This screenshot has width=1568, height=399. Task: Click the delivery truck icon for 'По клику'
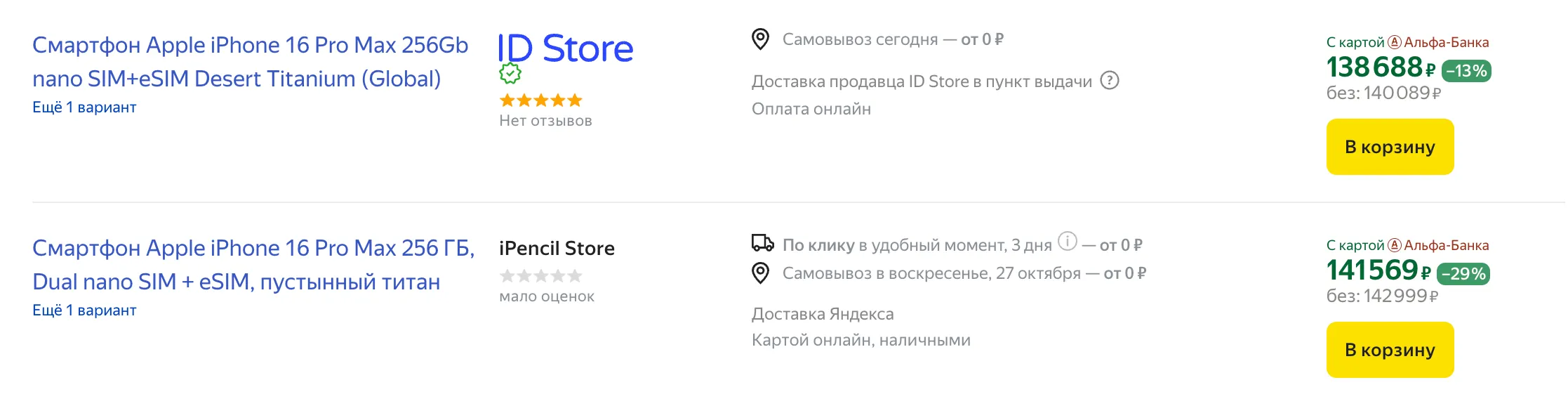762,244
